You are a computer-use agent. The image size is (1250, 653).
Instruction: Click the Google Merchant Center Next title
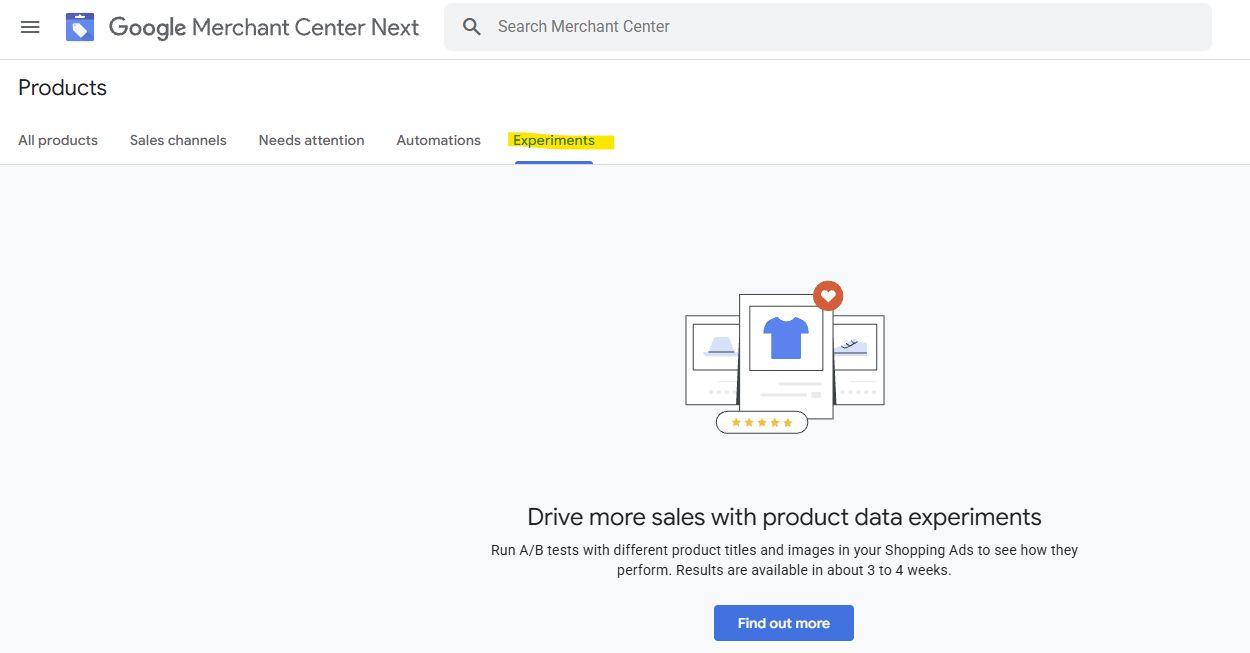pos(264,27)
